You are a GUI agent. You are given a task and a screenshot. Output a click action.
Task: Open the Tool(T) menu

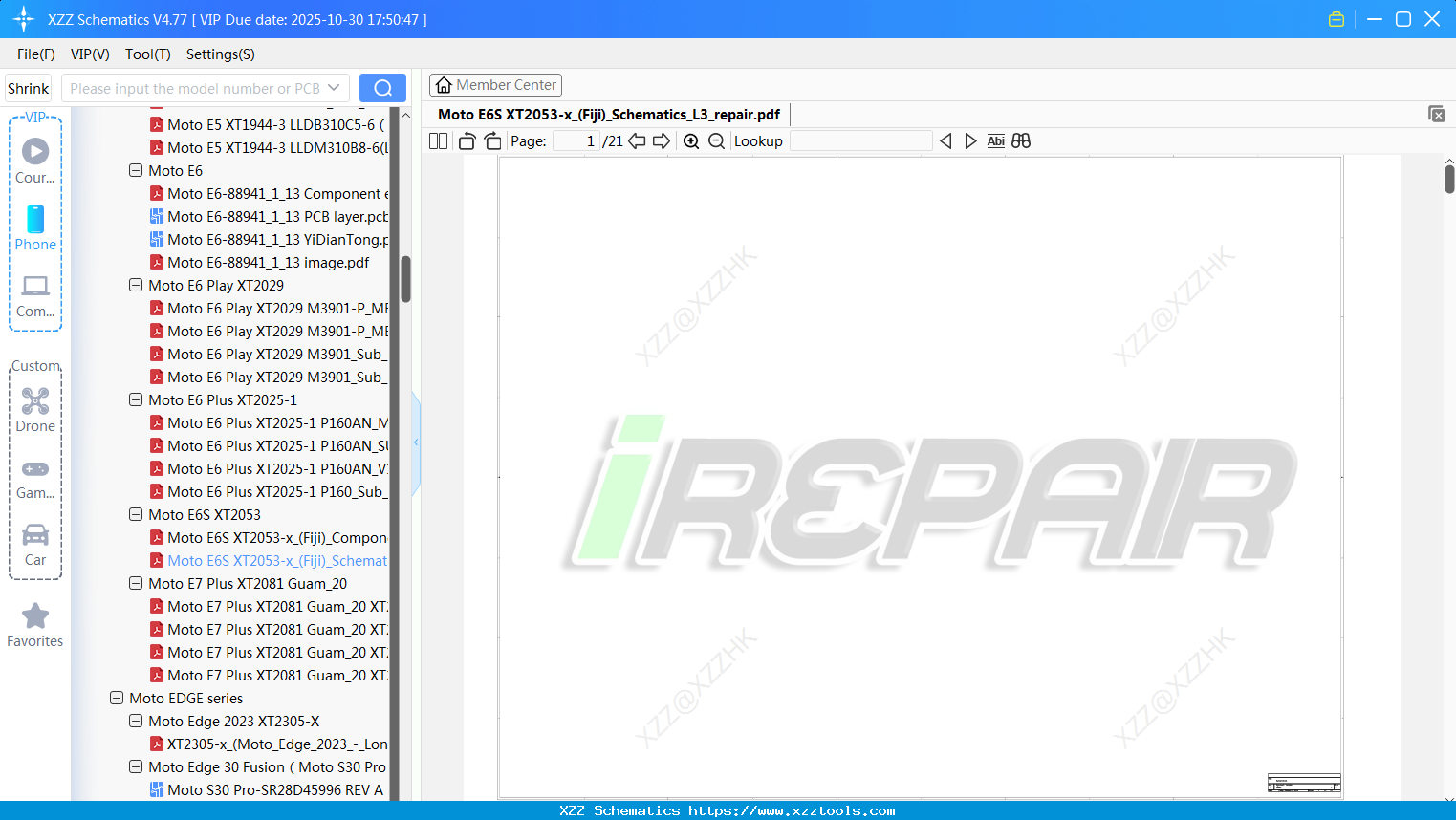(148, 54)
